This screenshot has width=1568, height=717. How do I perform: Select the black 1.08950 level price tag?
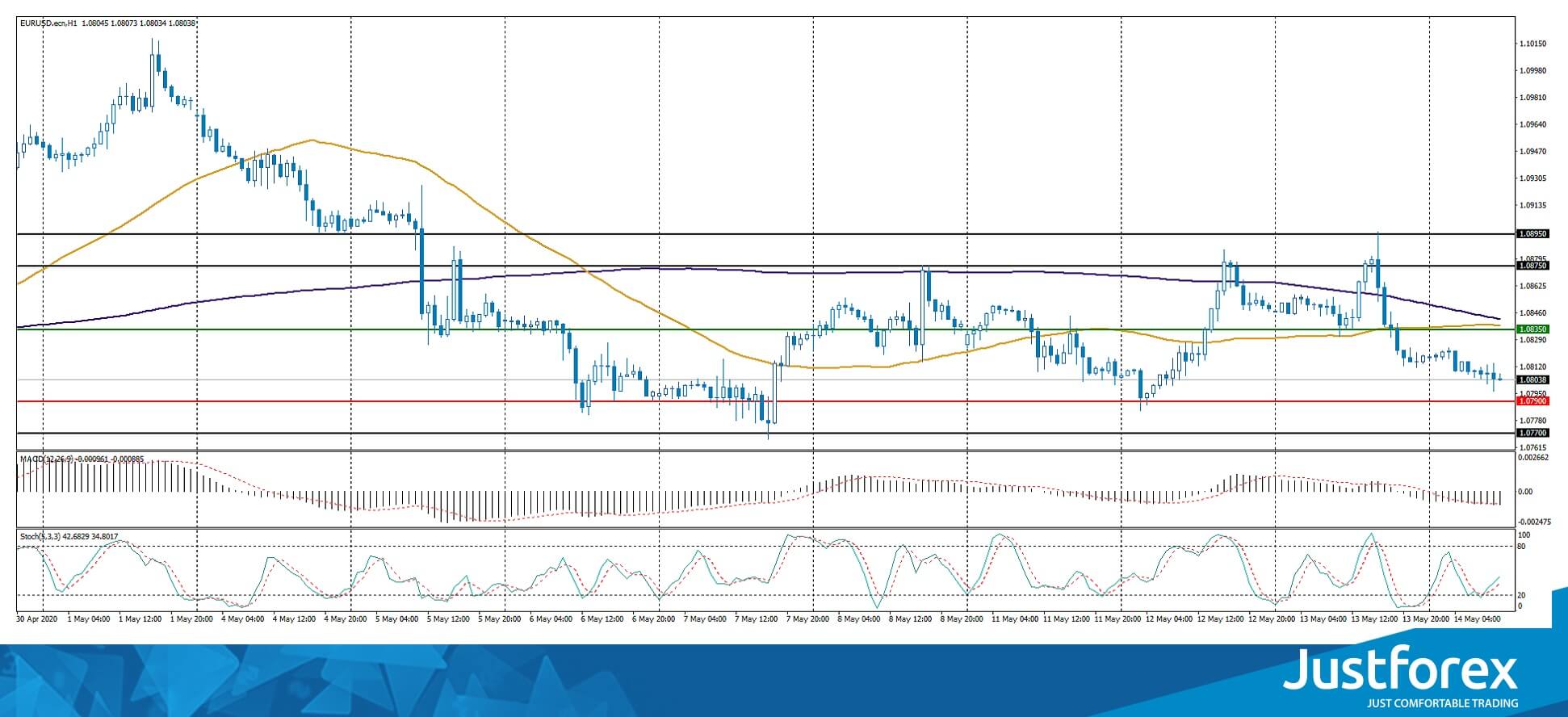click(1532, 233)
